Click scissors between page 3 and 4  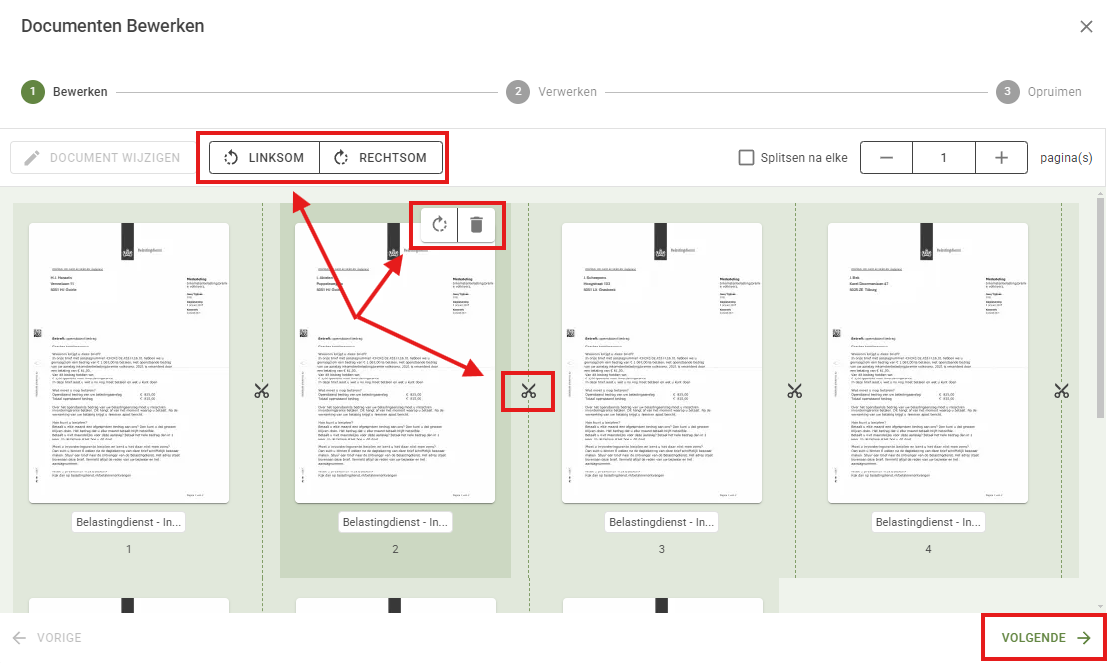coord(795,391)
